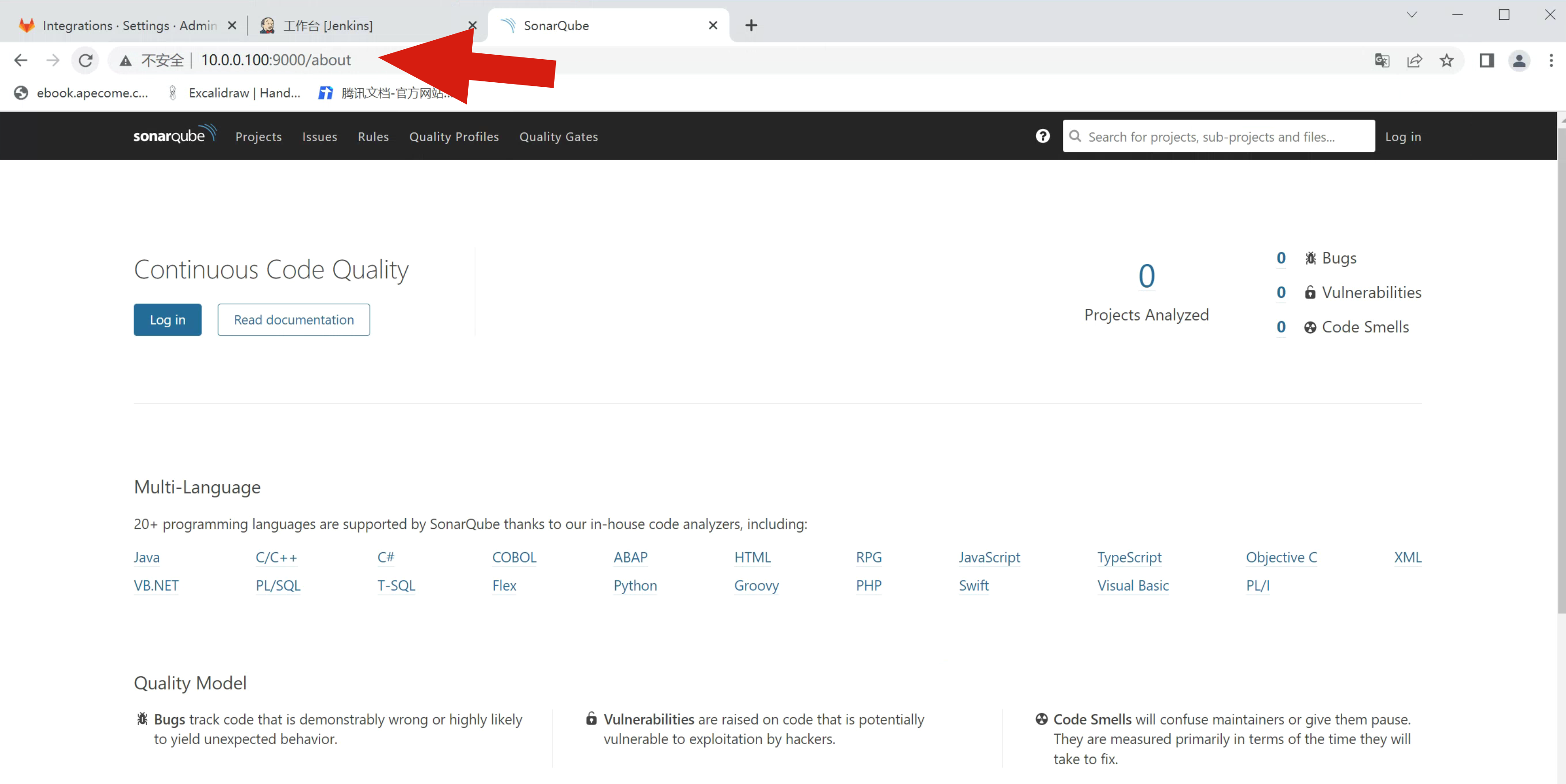Expand the tab search chevron

[1412, 14]
